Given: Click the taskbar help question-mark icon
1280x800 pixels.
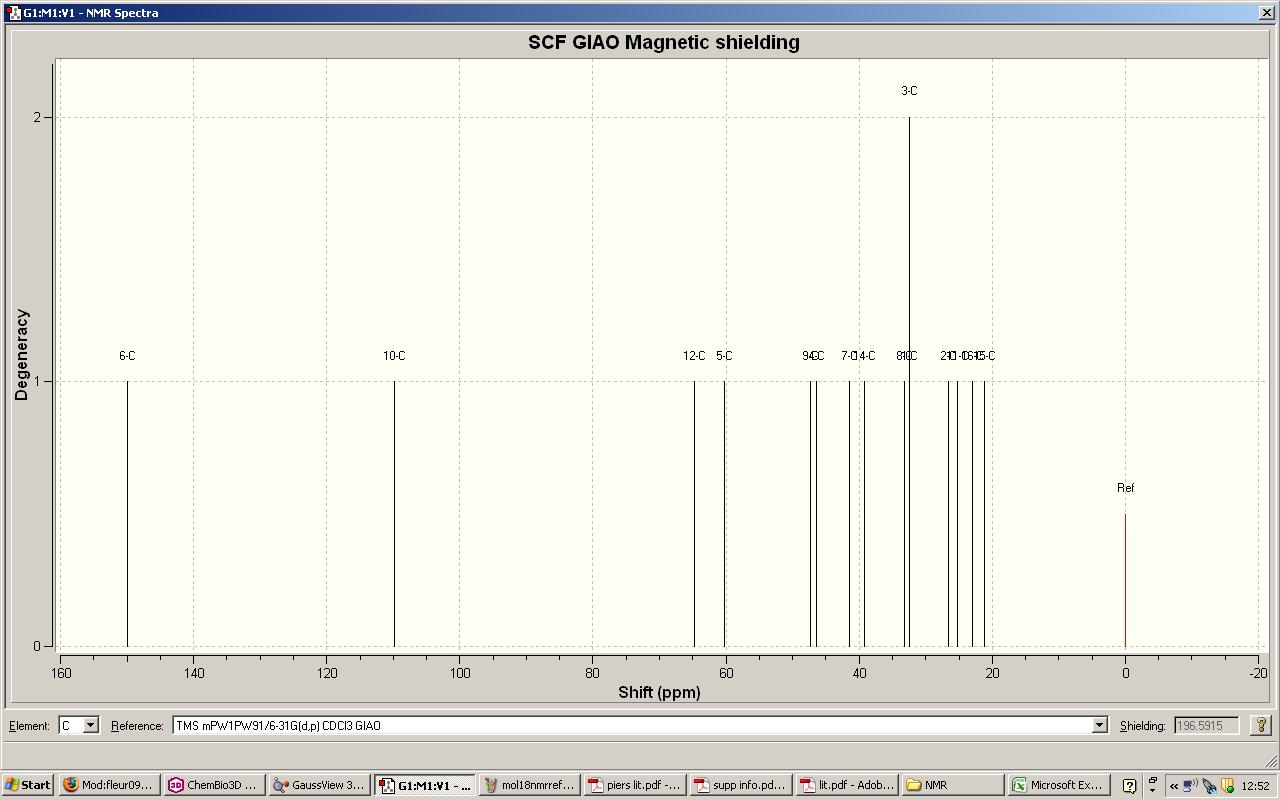Looking at the screenshot, I should pos(1129,786).
